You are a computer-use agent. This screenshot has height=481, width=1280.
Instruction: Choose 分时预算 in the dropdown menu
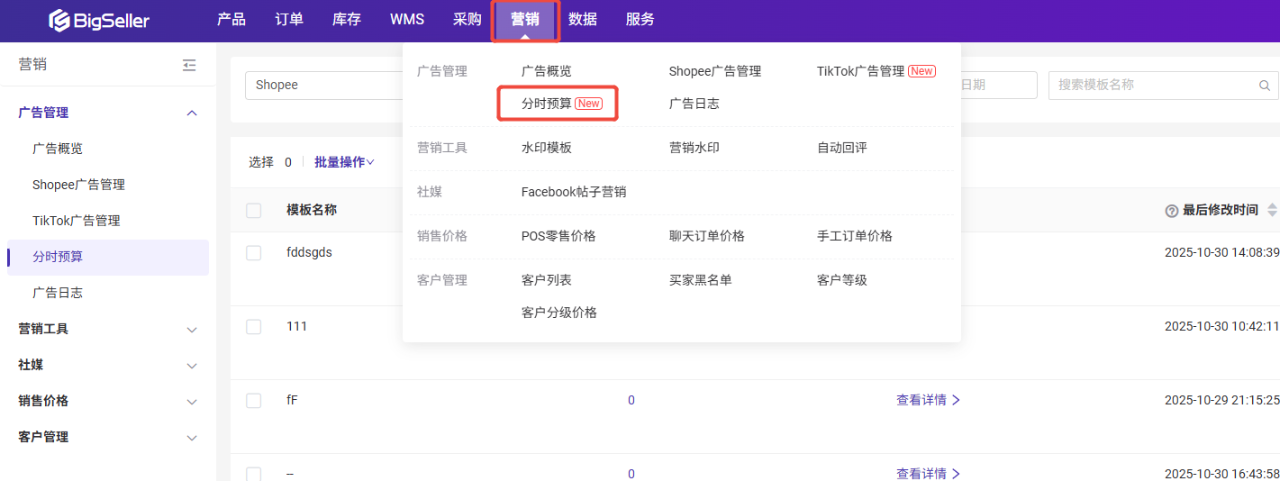point(558,103)
